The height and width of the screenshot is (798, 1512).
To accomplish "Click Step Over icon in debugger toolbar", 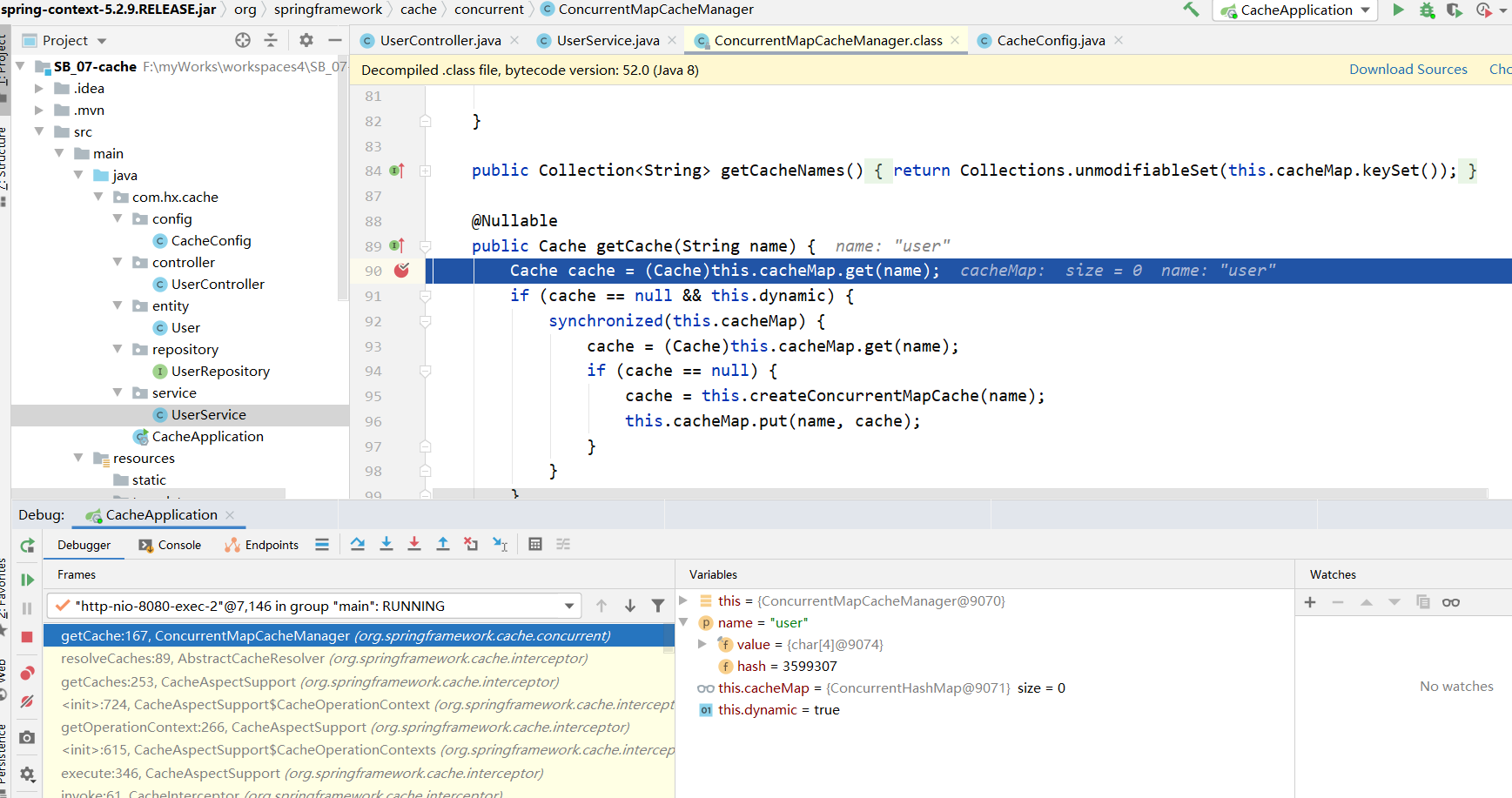I will point(358,544).
